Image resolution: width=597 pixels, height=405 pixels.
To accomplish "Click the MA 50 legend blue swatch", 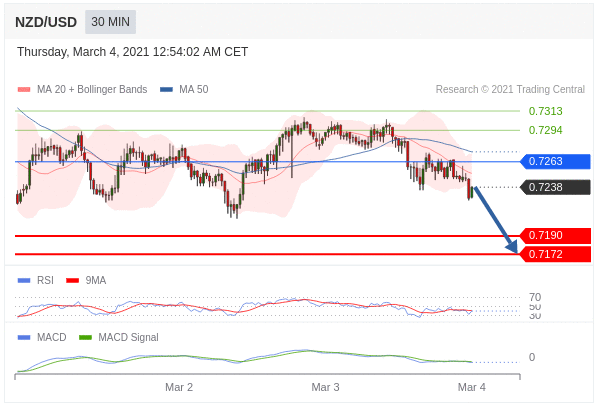I will [166, 89].
